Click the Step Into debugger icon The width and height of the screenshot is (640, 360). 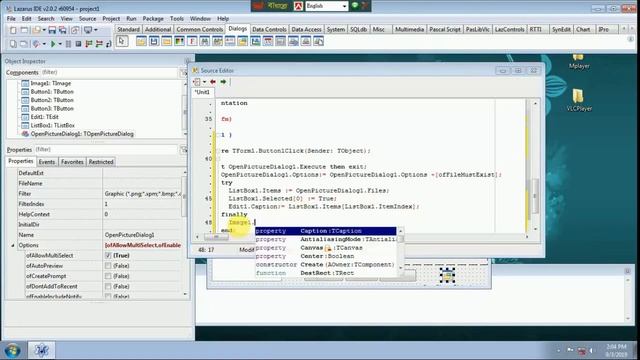pos(89,44)
